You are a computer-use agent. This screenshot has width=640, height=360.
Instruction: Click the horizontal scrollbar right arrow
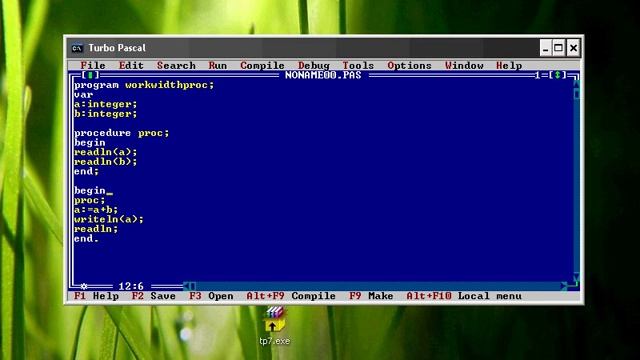(564, 286)
